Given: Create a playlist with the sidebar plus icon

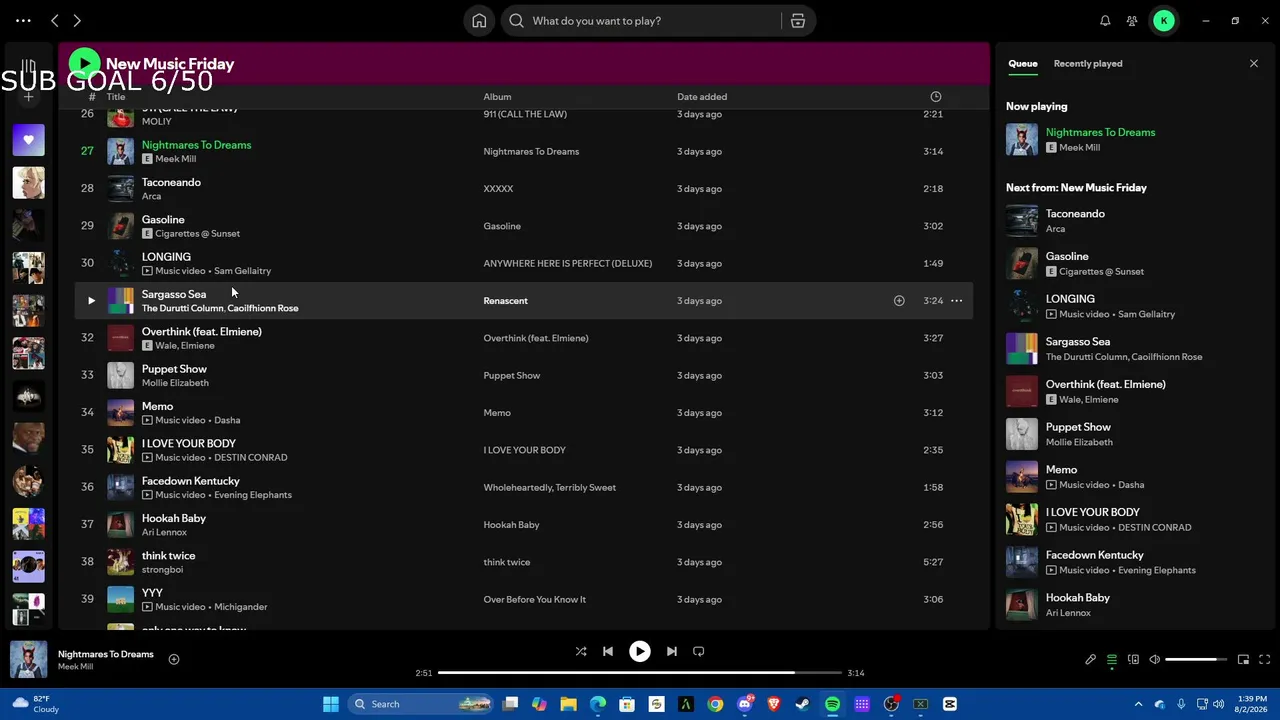Looking at the screenshot, I should tap(28, 96).
